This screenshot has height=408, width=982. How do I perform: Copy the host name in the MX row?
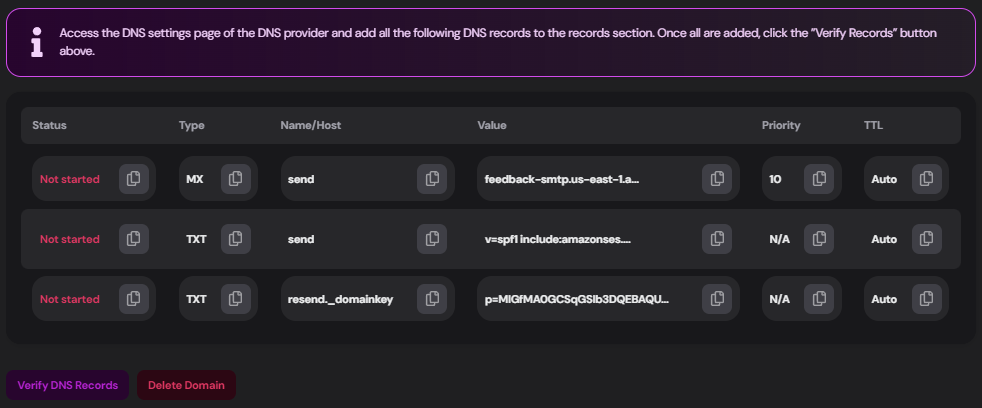[x=432, y=179]
